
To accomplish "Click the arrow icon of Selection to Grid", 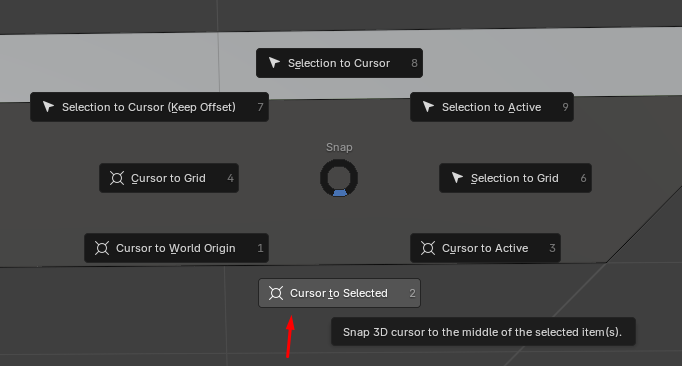I will 457,178.
